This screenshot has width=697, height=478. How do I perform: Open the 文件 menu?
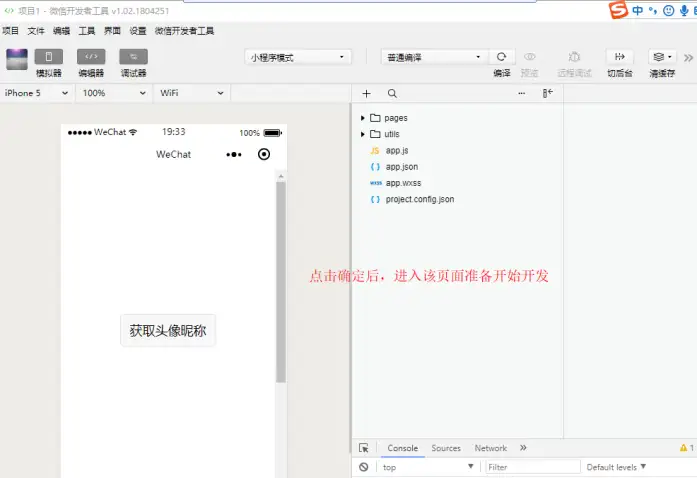[36, 31]
